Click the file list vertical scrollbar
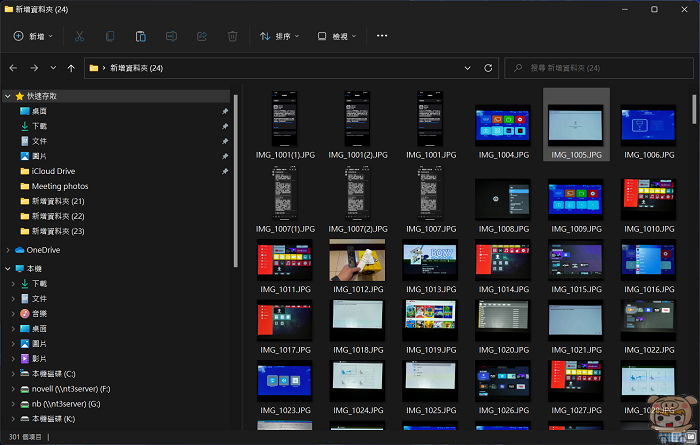Viewport: 700px width, 445px height. (693, 108)
